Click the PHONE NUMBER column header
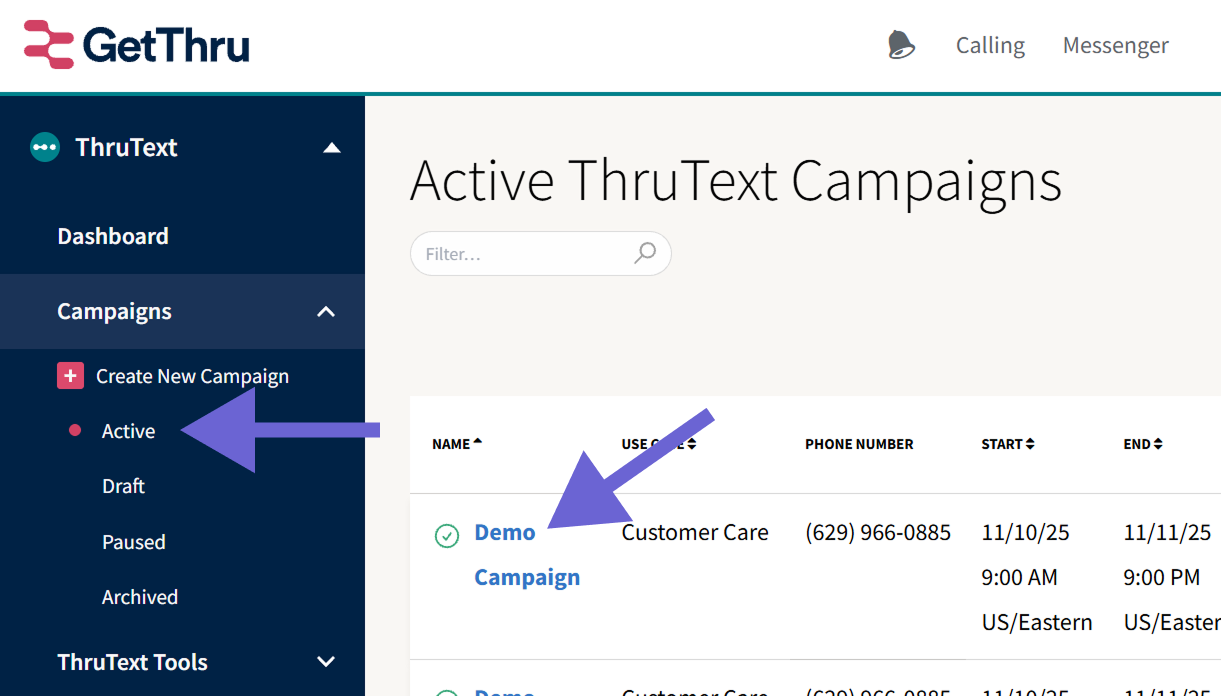This screenshot has width=1221, height=696. click(859, 444)
